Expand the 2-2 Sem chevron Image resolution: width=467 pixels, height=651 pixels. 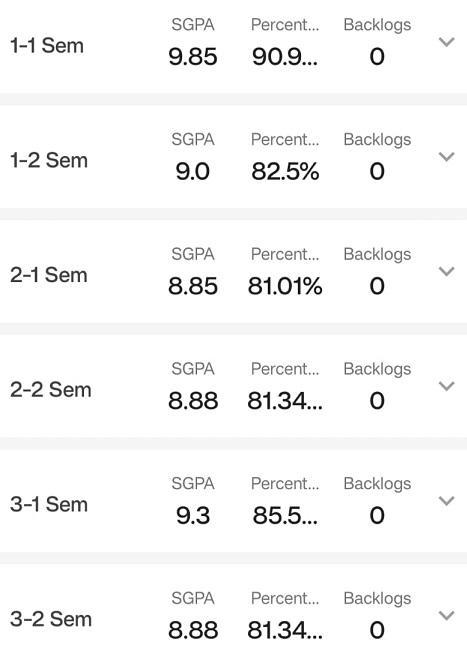click(x=446, y=386)
